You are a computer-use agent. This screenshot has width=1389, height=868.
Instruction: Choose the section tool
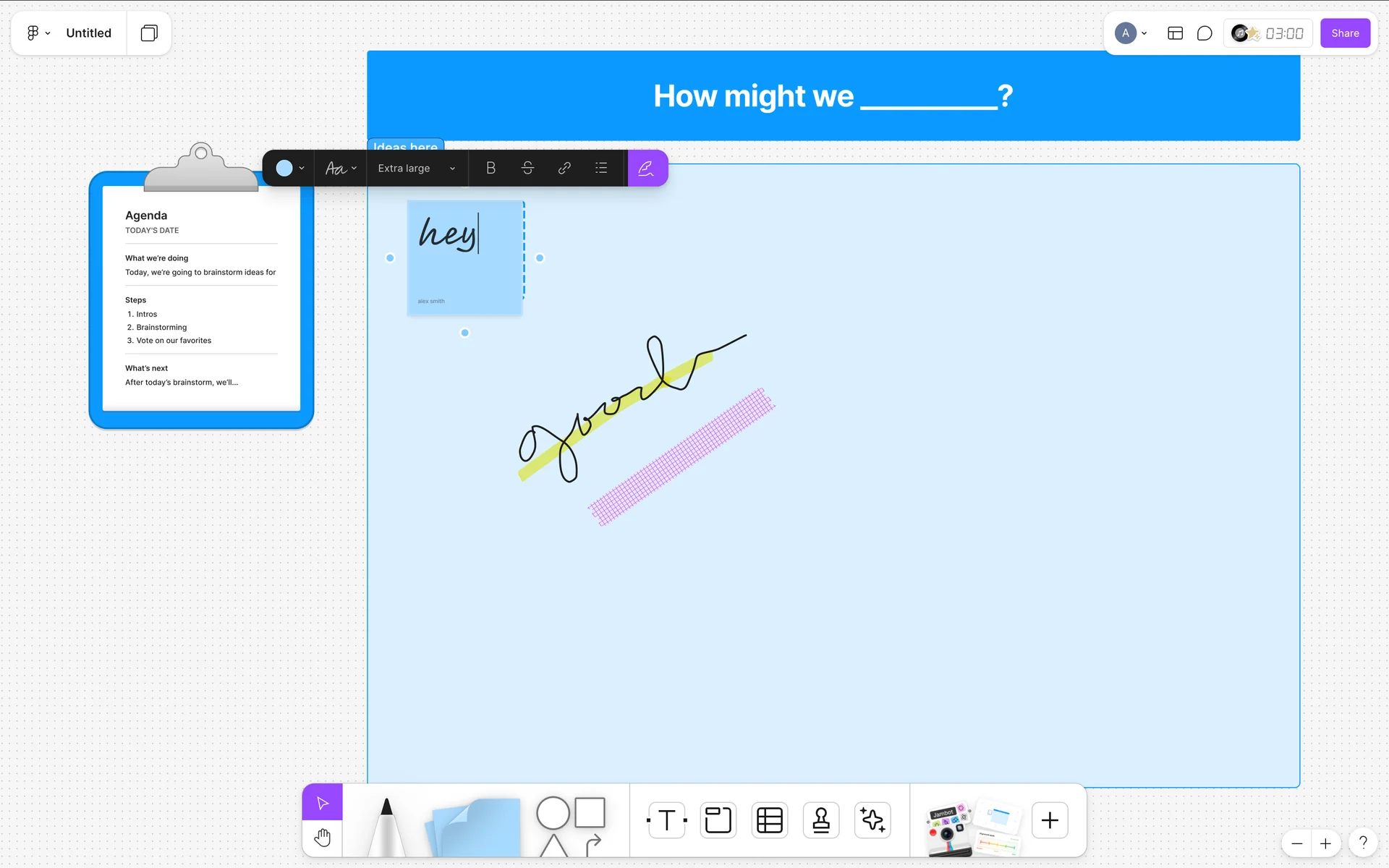point(718,820)
